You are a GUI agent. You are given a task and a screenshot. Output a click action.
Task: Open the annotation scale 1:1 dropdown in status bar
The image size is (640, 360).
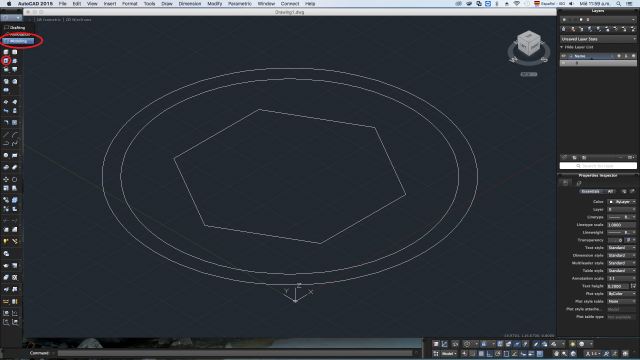pos(593,353)
